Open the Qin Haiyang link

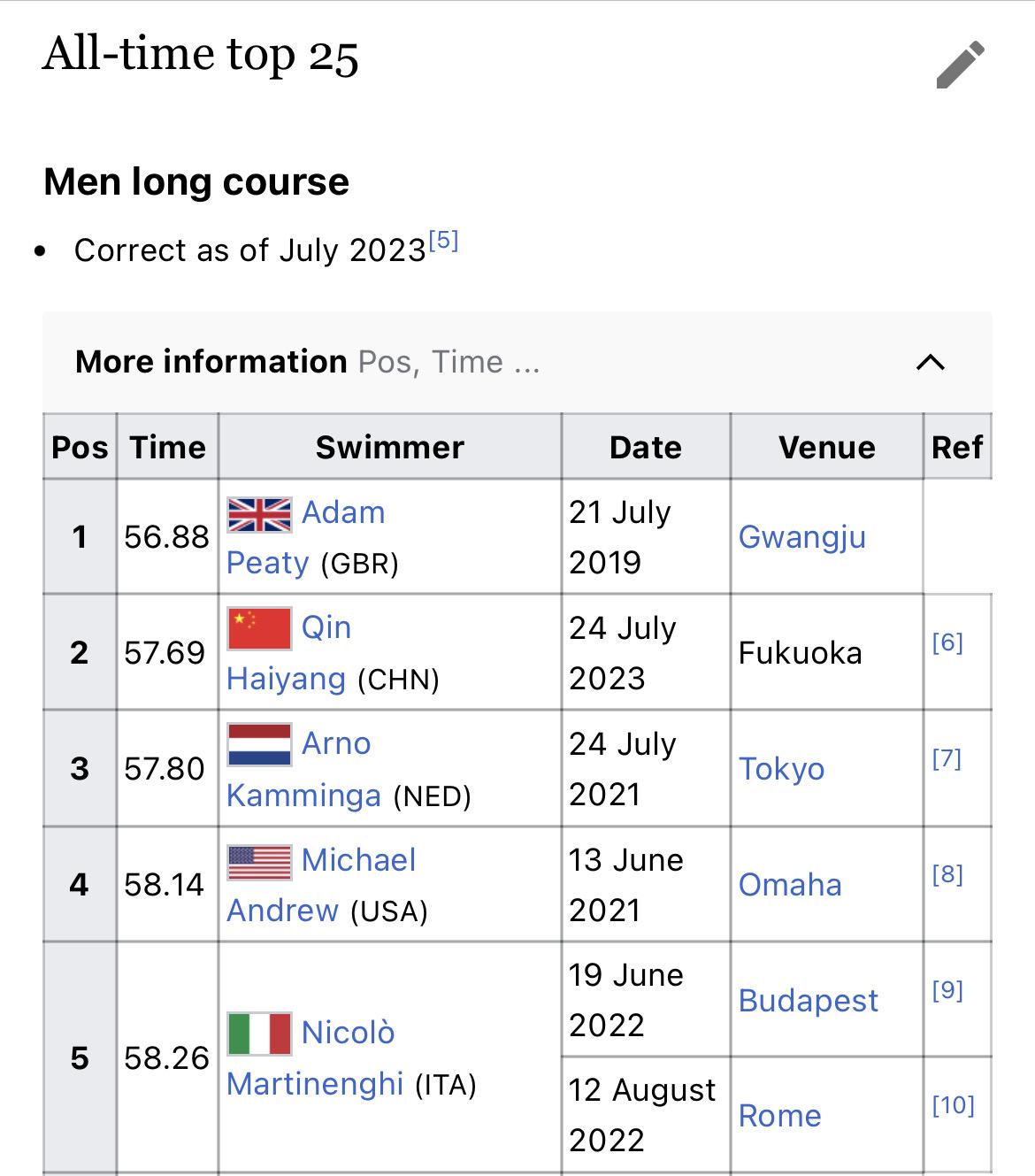coord(287,653)
